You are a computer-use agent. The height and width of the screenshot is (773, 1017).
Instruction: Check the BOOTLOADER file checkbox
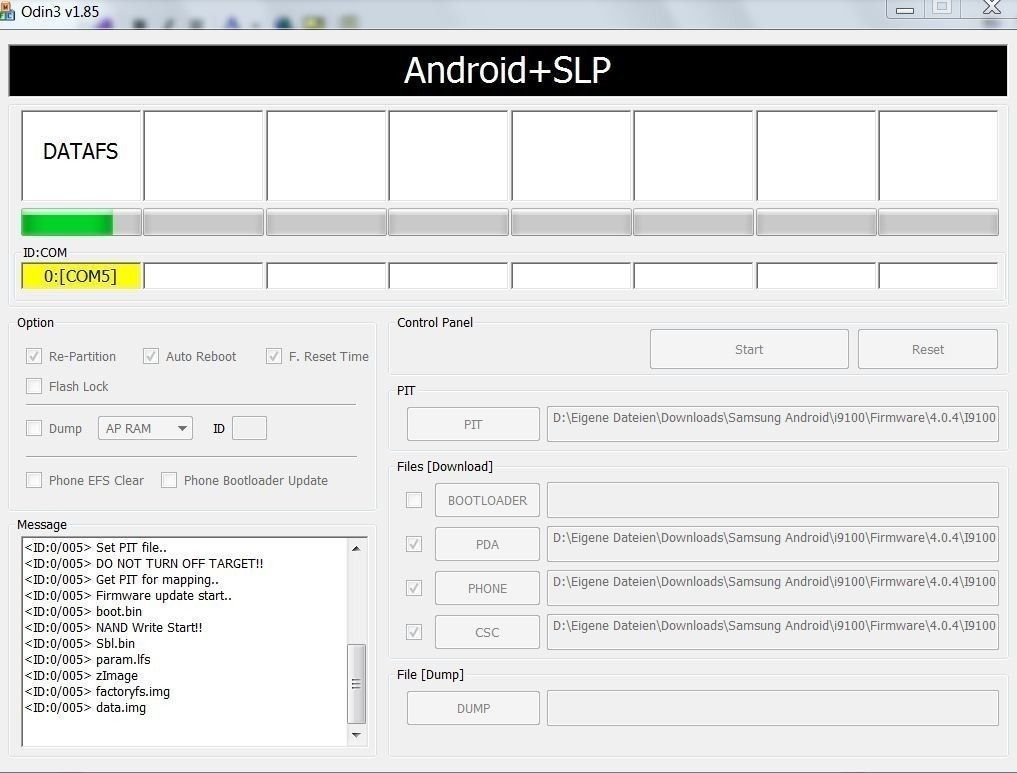(x=414, y=500)
